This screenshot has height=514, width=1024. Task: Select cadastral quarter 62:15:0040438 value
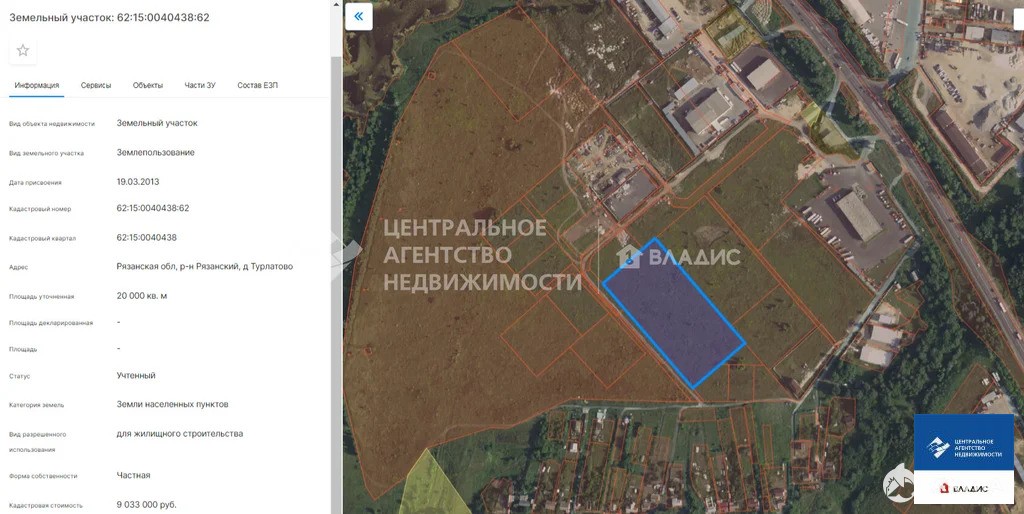pos(146,238)
